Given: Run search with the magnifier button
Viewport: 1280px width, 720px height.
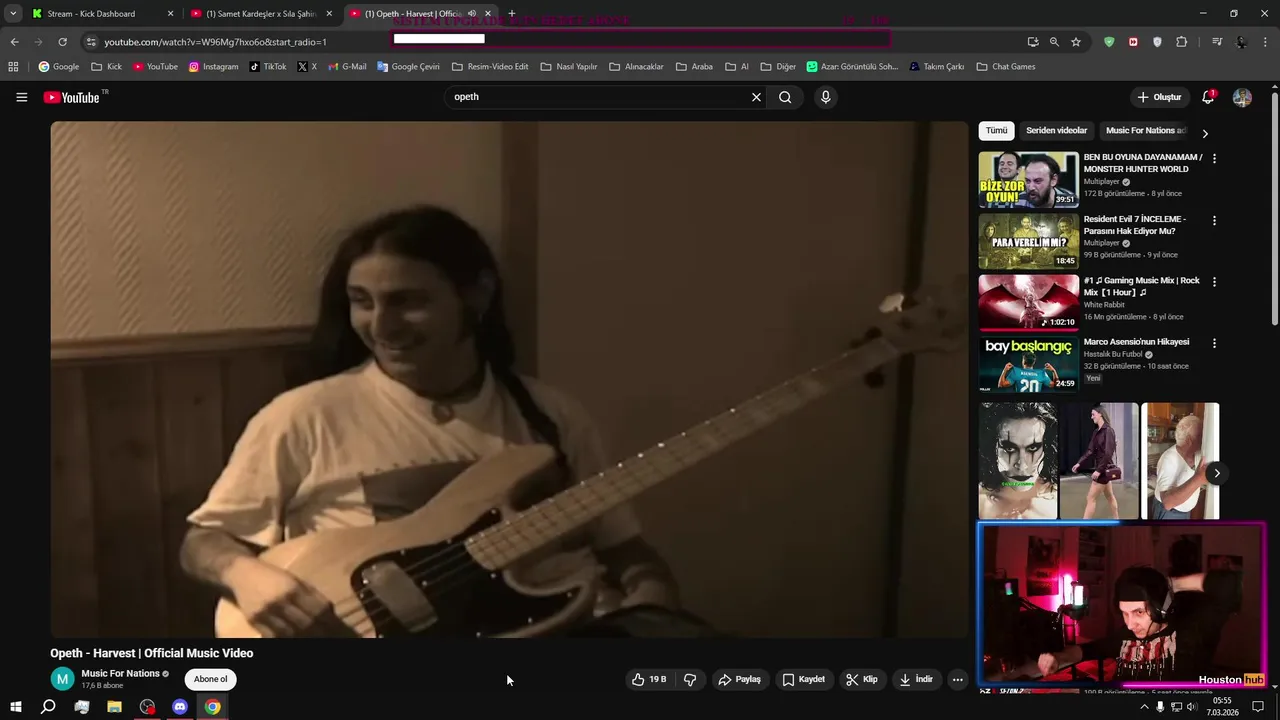Looking at the screenshot, I should pos(785,97).
